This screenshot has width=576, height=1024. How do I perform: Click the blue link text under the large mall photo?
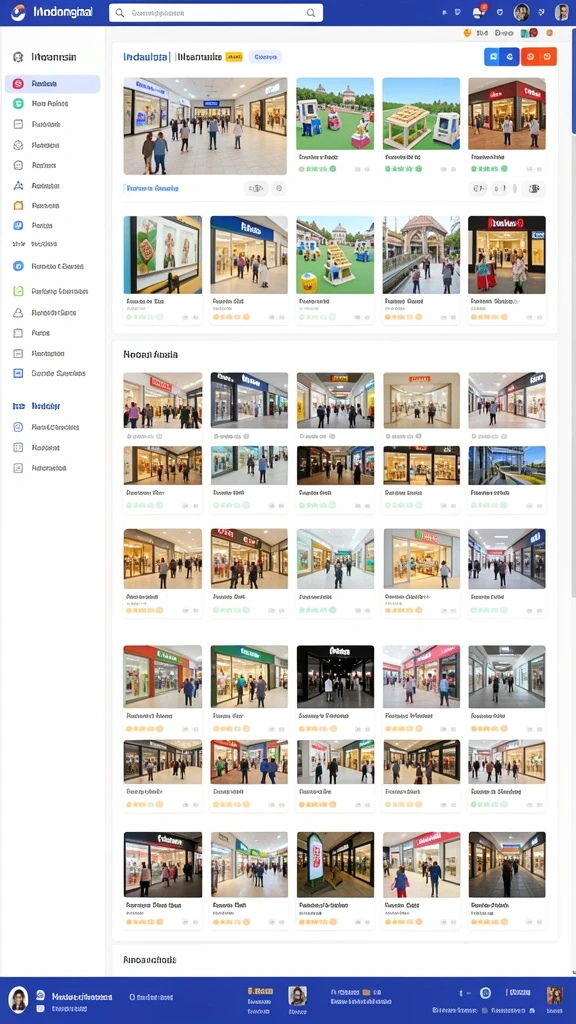153,188
